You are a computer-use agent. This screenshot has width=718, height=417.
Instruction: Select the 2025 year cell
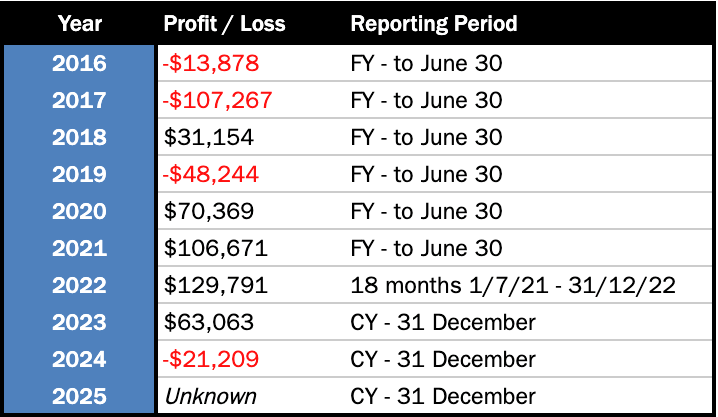(80, 396)
